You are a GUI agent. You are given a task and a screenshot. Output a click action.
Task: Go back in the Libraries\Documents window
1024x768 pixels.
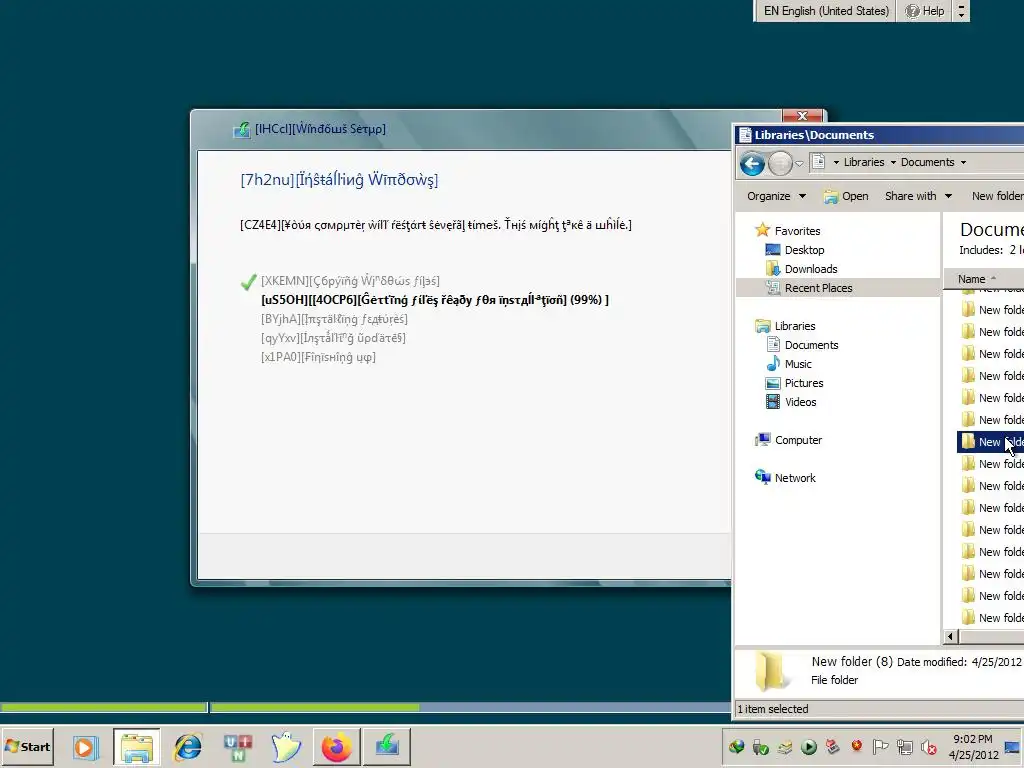752,163
